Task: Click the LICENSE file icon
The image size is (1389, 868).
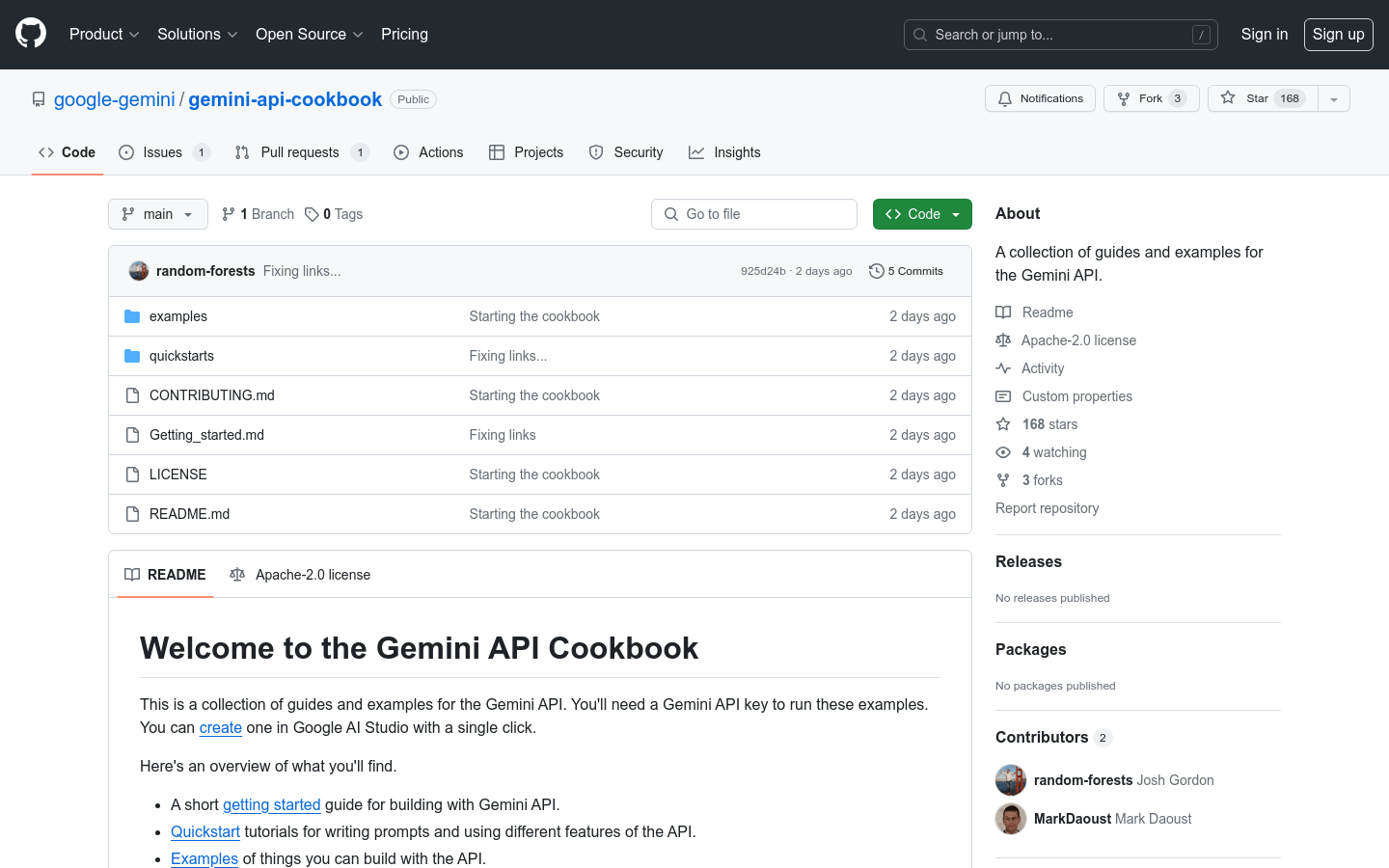Action: [132, 475]
